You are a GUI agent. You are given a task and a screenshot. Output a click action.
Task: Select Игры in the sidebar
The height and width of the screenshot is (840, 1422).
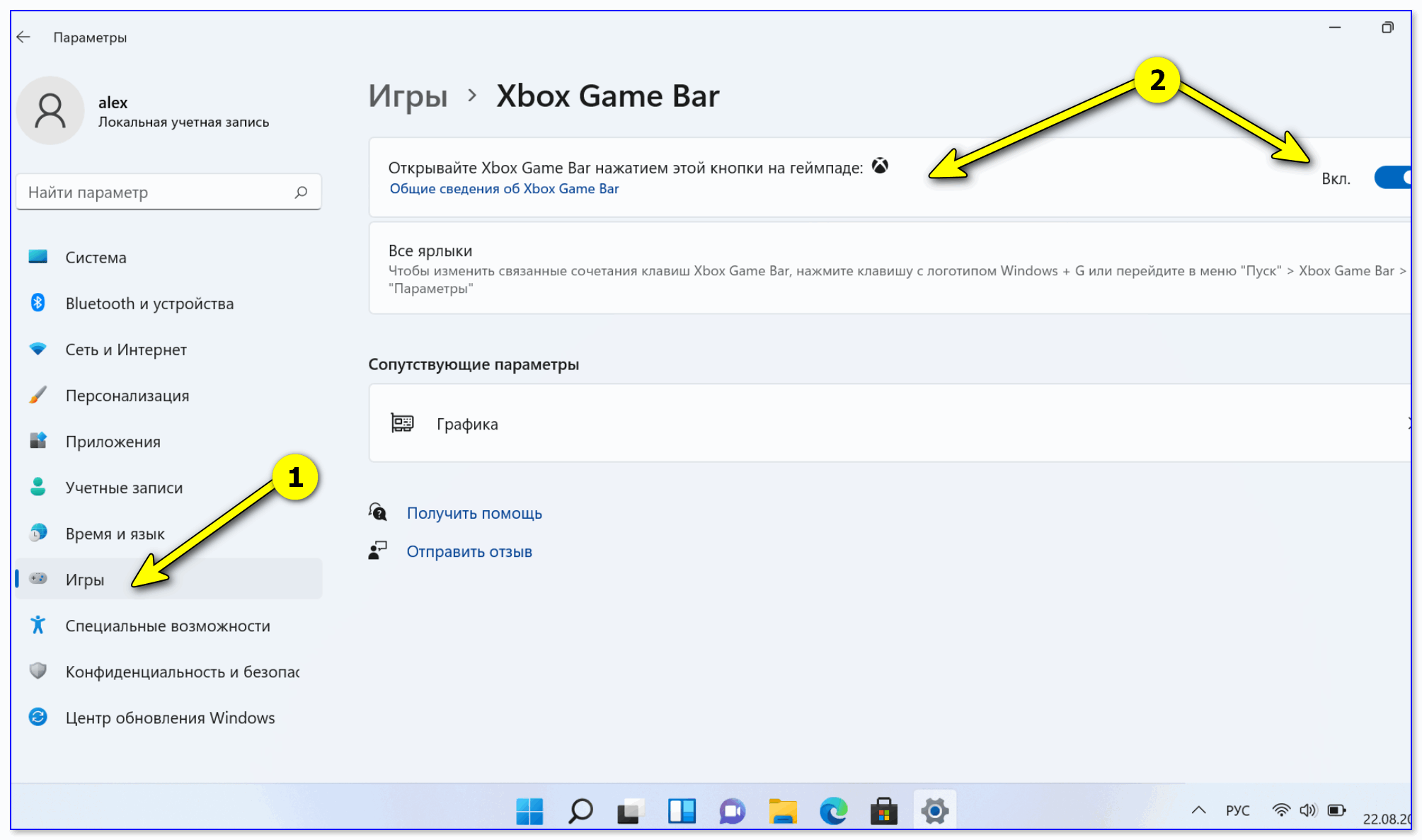[168, 580]
